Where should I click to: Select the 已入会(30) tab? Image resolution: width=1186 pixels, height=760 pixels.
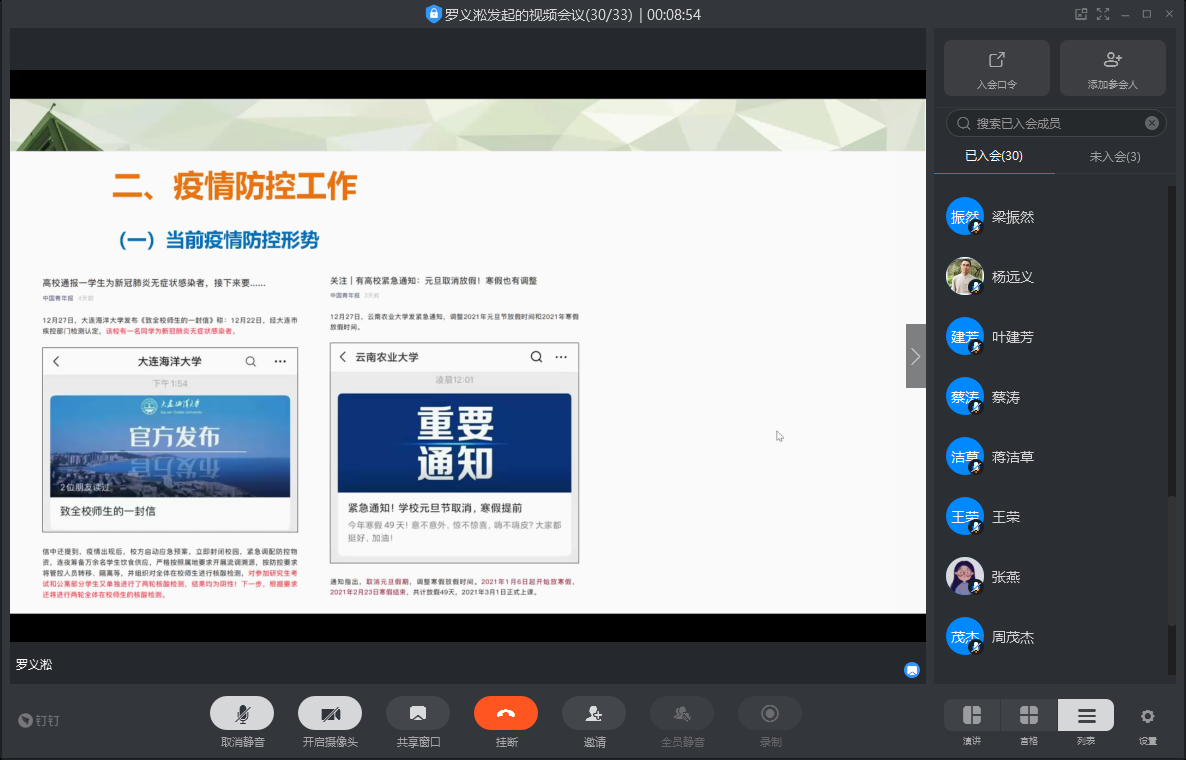pos(993,157)
